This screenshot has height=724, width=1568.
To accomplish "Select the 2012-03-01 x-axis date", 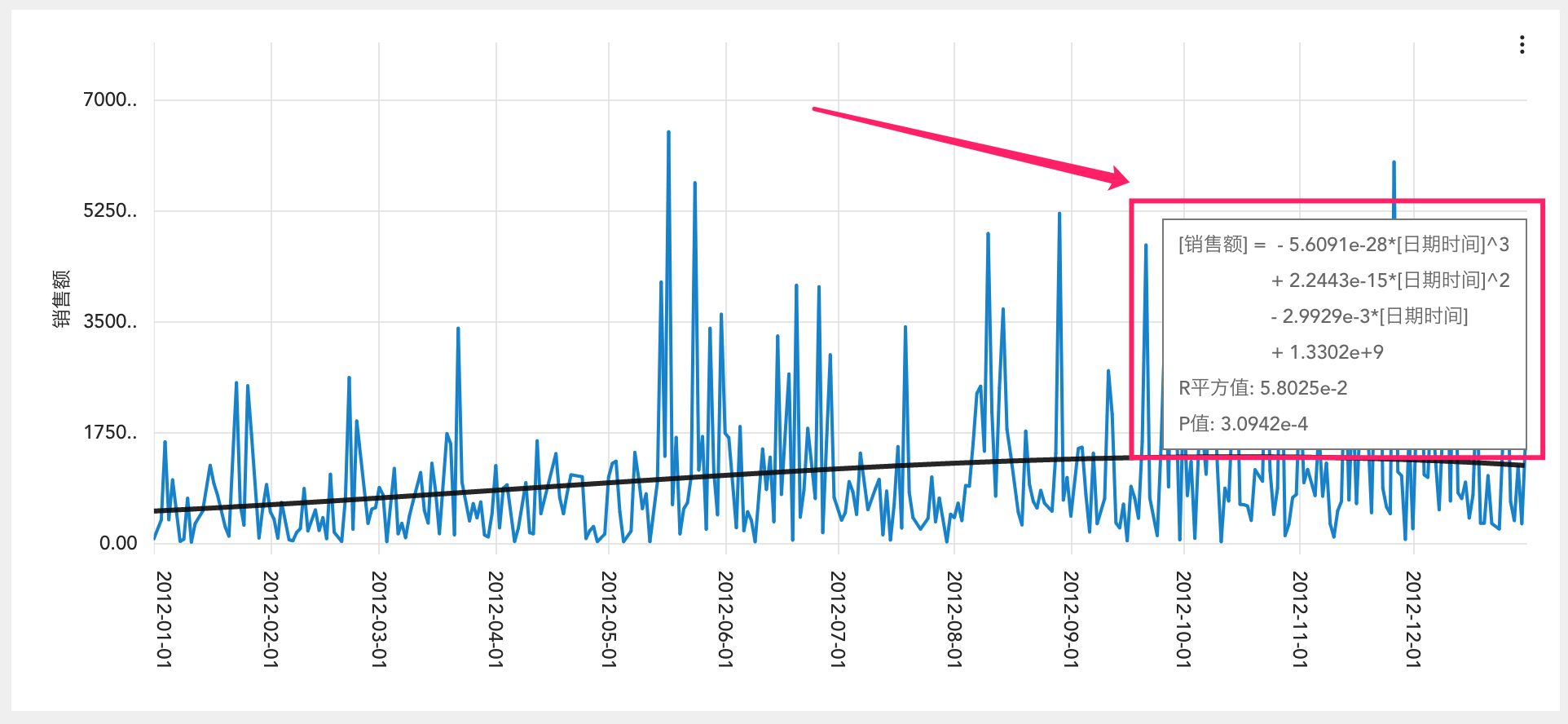I will point(379,619).
